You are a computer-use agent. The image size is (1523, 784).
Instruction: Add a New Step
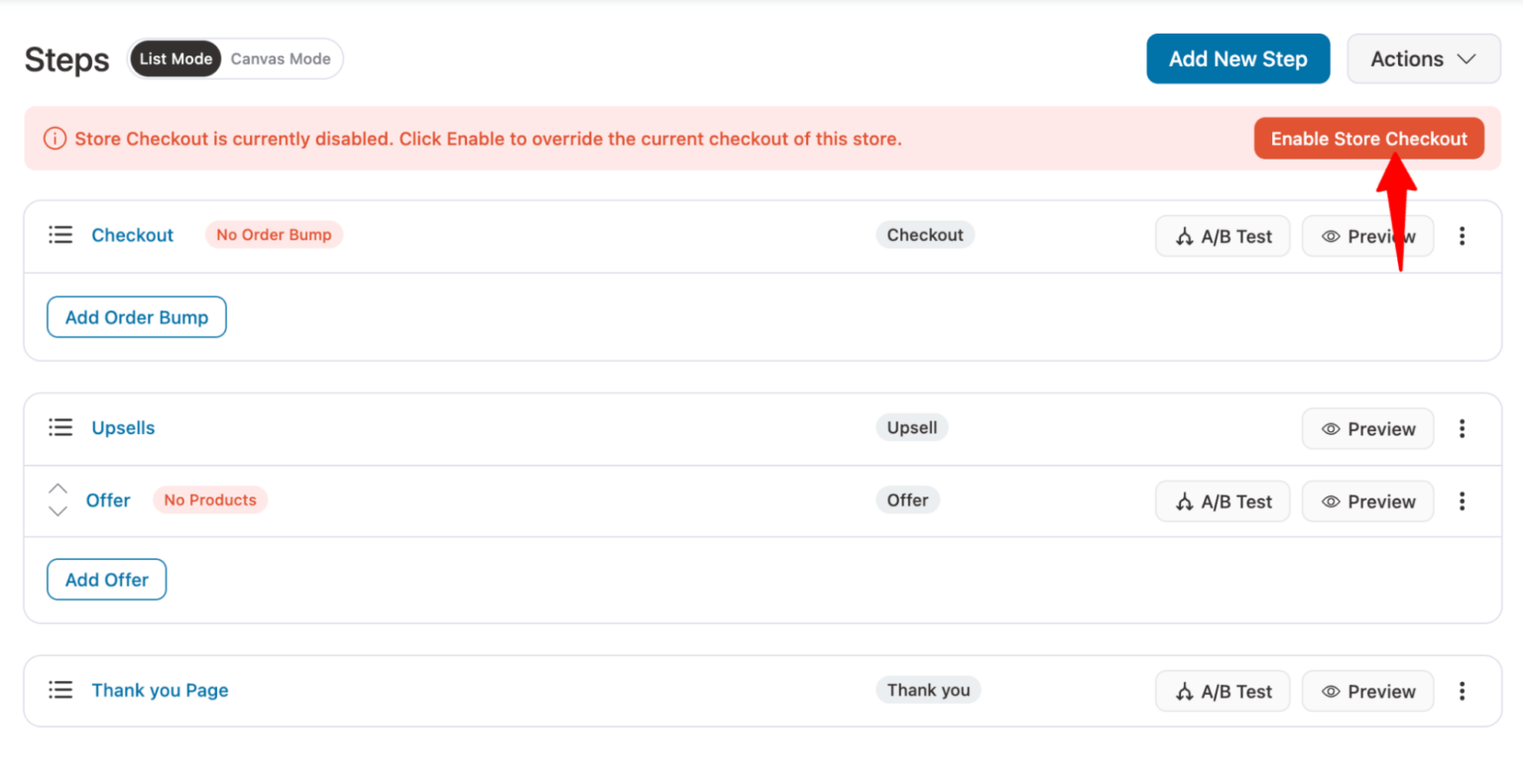pyautogui.click(x=1237, y=58)
